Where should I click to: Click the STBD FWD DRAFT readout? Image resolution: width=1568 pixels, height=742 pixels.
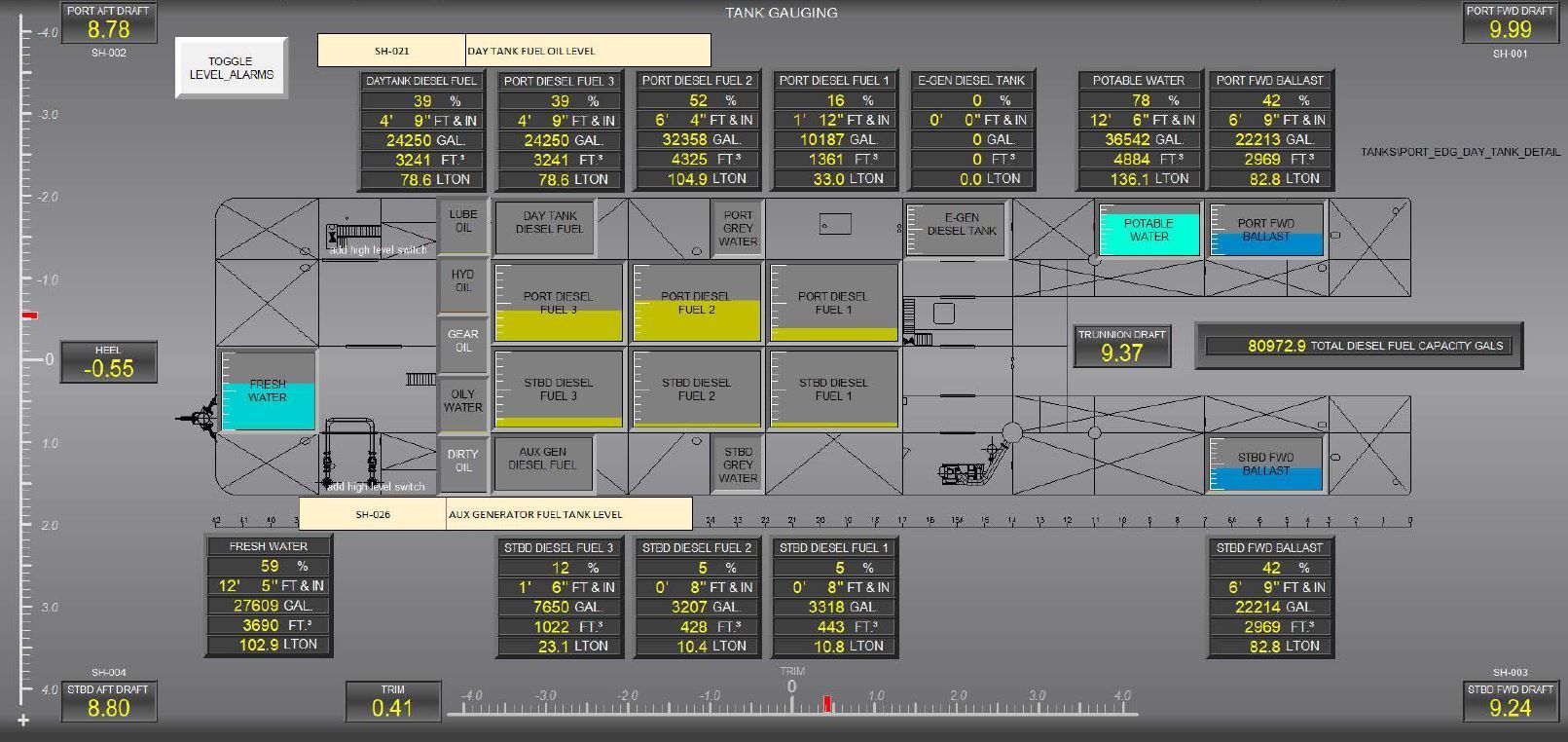click(1510, 701)
